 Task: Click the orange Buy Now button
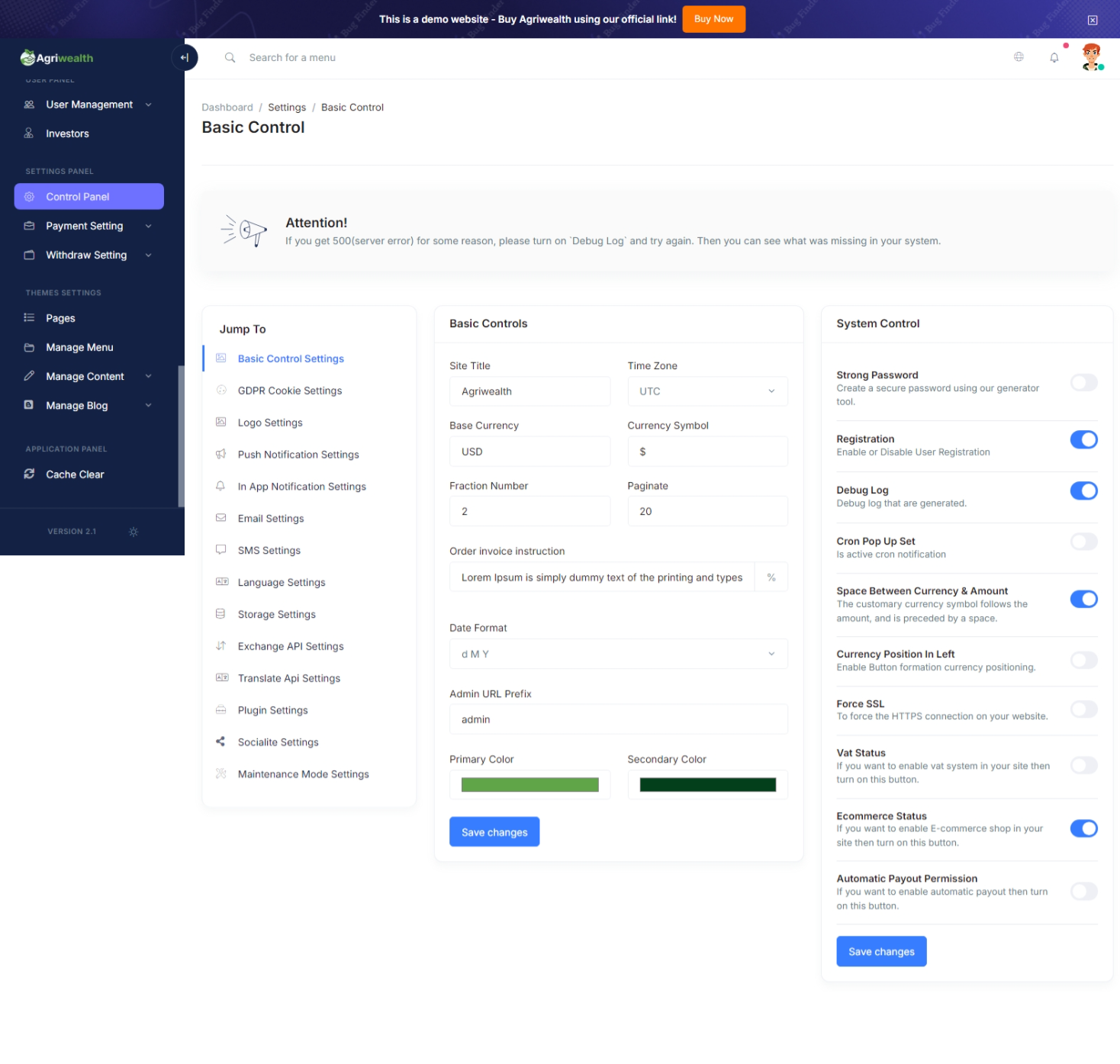pos(713,20)
